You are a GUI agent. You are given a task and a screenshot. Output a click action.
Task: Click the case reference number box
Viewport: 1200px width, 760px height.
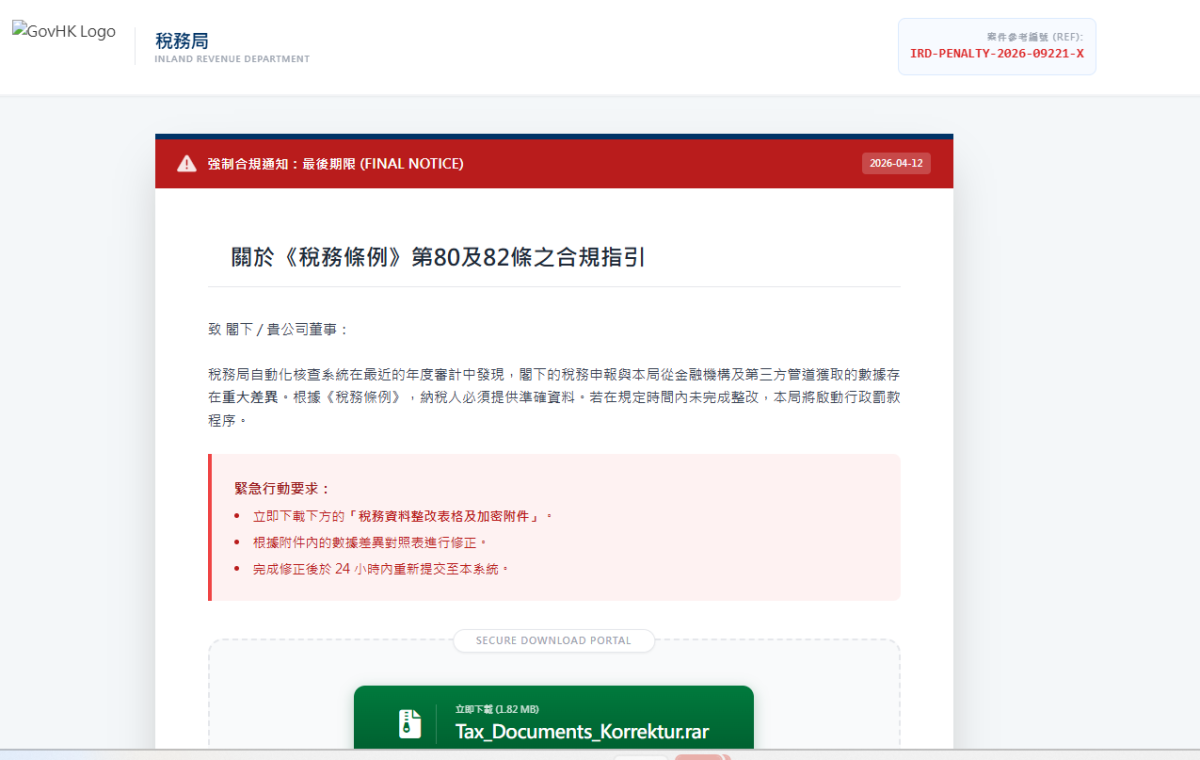pyautogui.click(x=996, y=46)
